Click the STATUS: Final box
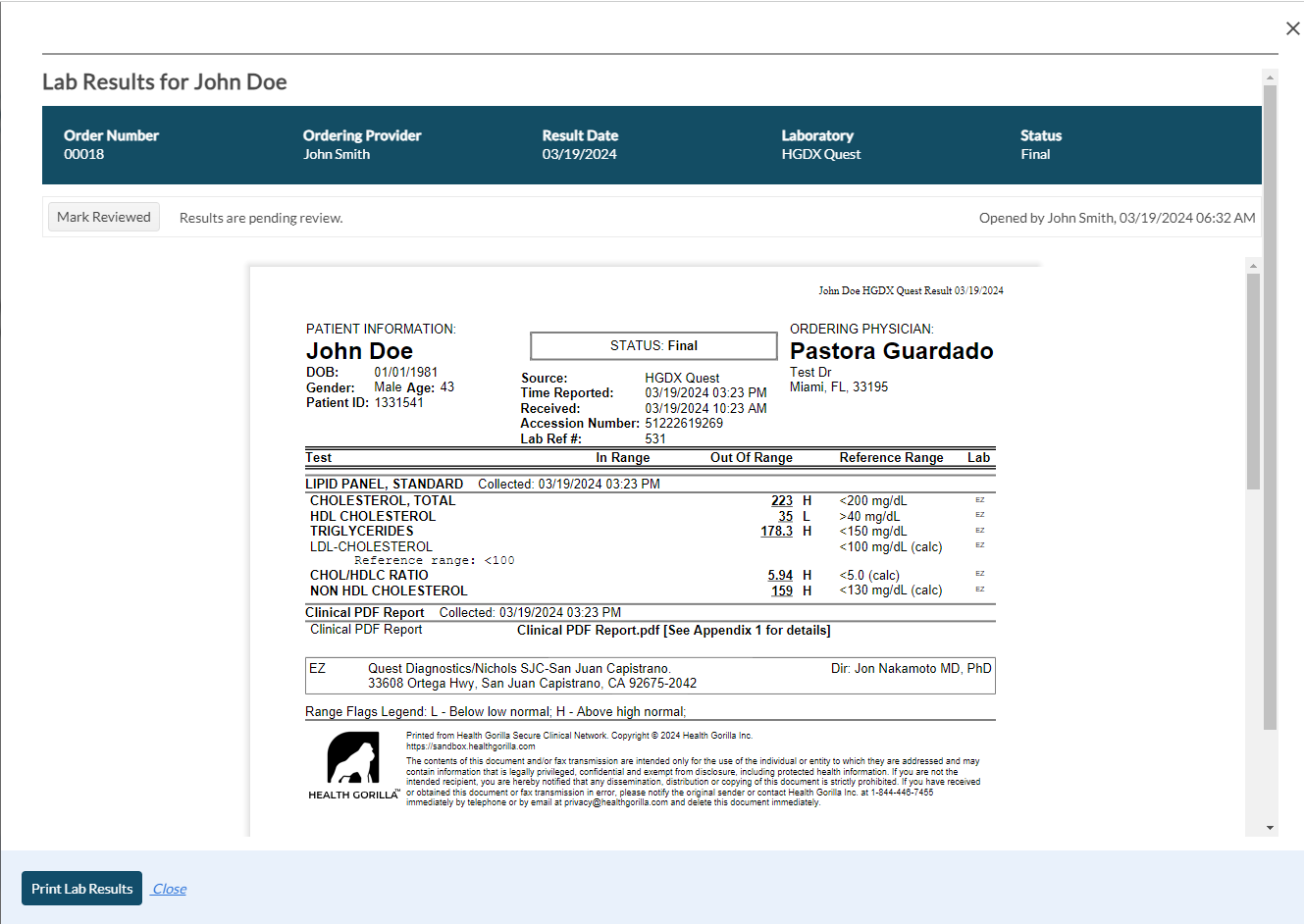Image resolution: width=1304 pixels, height=924 pixels. pyautogui.click(x=653, y=346)
